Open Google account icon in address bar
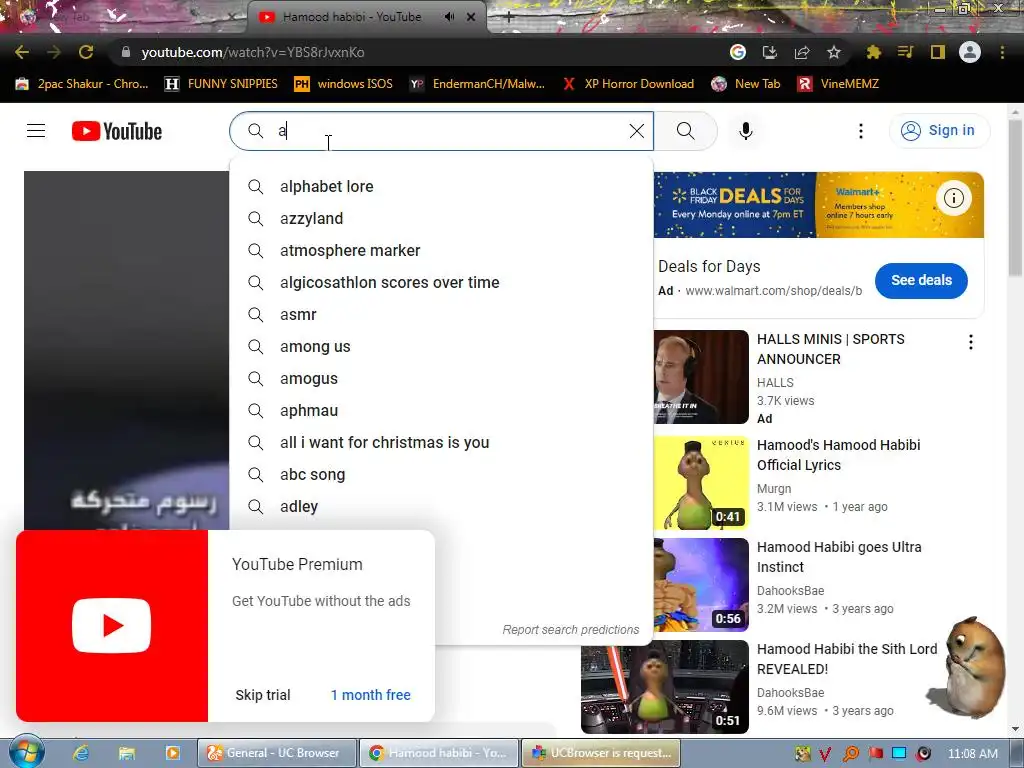The image size is (1024, 768). pyautogui.click(x=738, y=52)
